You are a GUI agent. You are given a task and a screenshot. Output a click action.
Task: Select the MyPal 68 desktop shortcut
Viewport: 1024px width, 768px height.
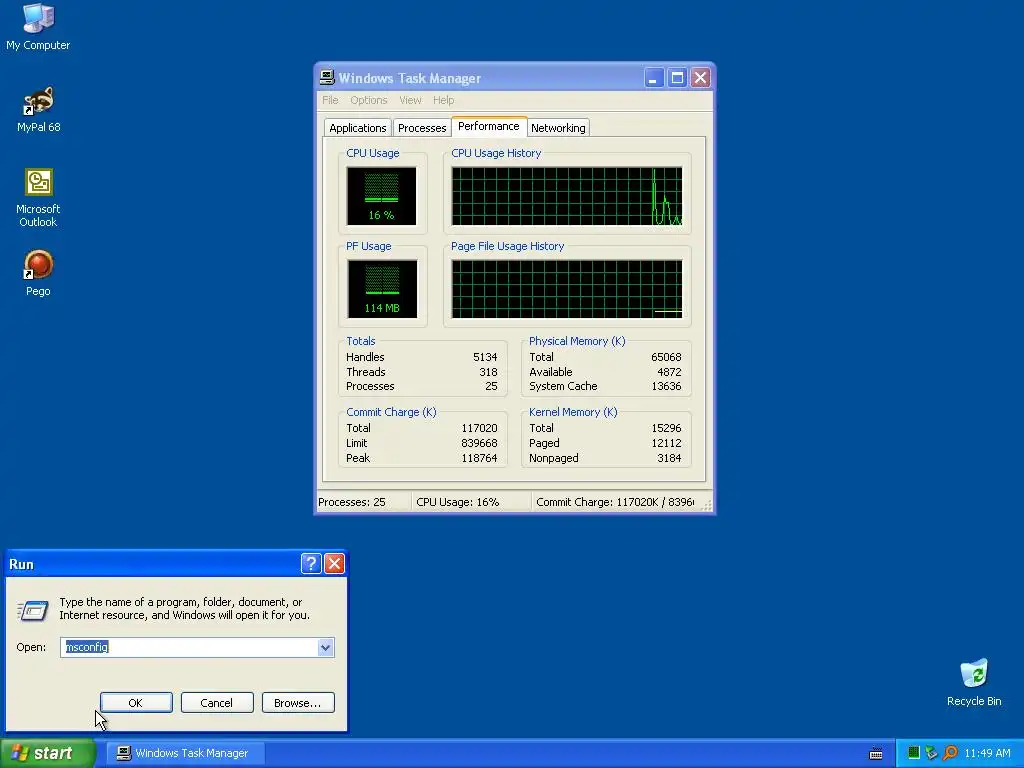[39, 109]
